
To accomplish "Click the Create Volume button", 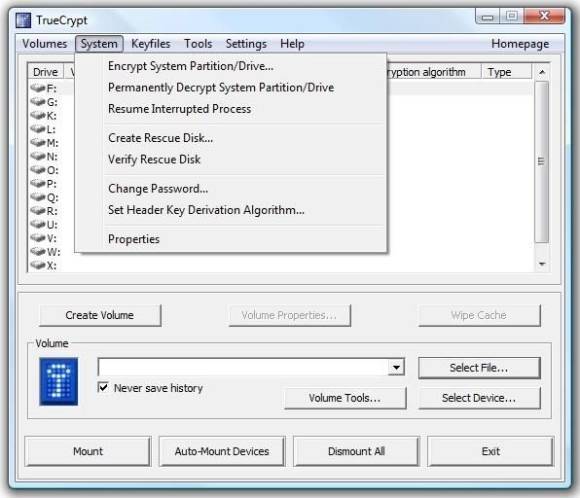I will (x=100, y=315).
